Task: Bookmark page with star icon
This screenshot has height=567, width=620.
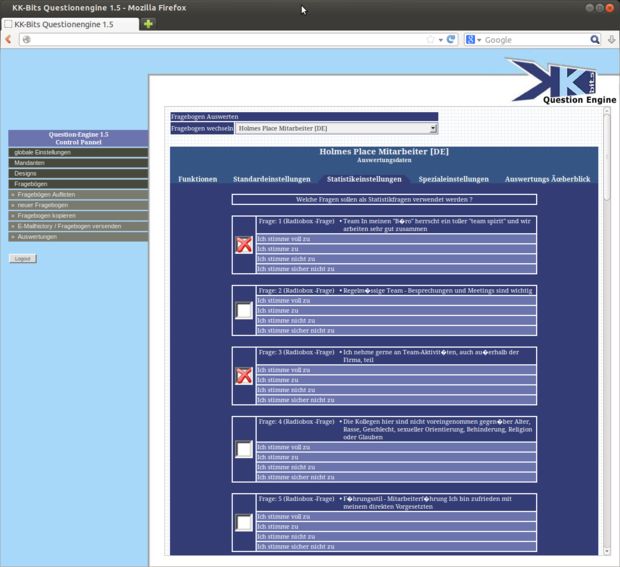Action: (x=431, y=40)
